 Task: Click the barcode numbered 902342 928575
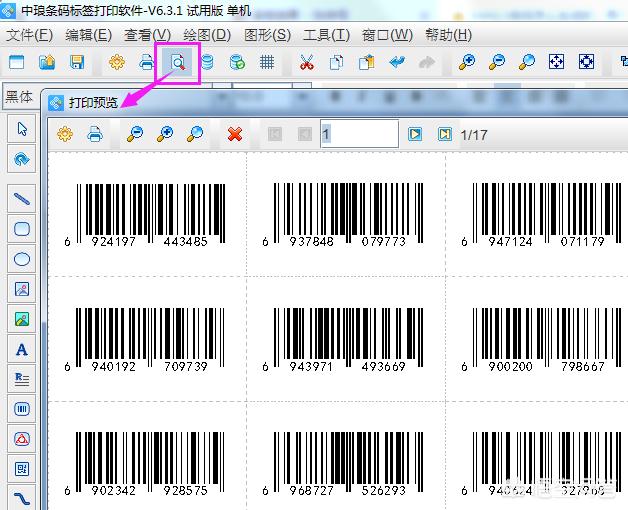click(145, 464)
